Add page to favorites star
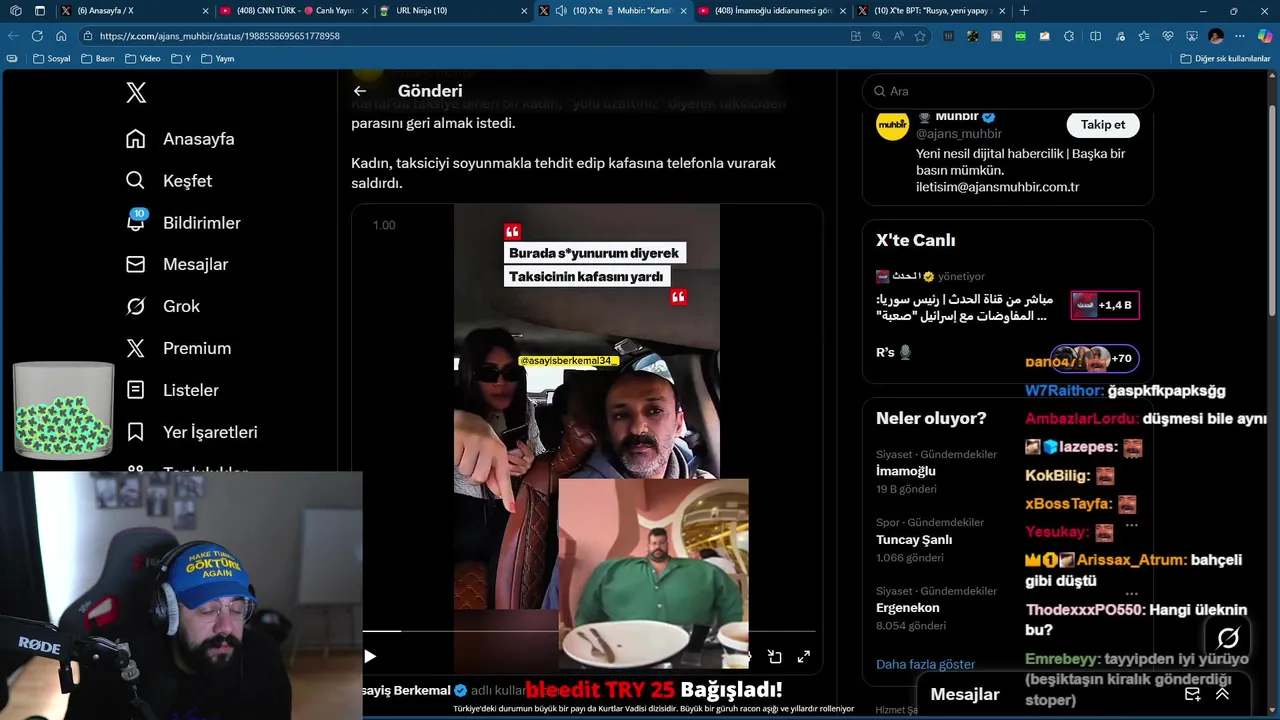Image resolution: width=1280 pixels, height=720 pixels. point(920,36)
